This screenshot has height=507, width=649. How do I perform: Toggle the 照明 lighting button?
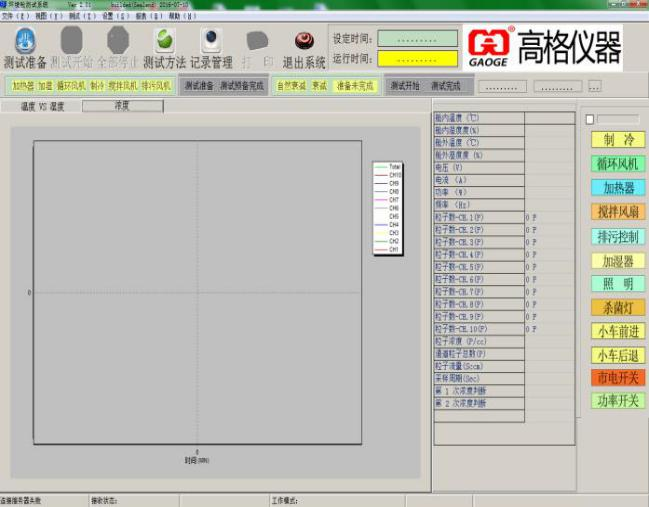618,284
